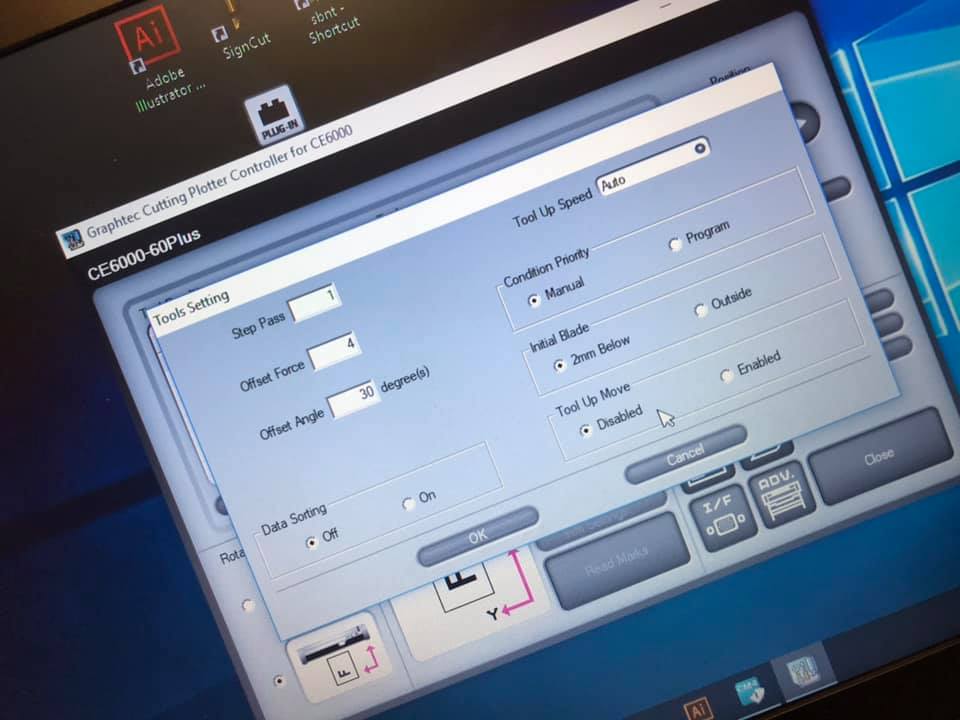Confirm Tools Setting with OK
Screen dimensions: 960x720
[x=478, y=536]
